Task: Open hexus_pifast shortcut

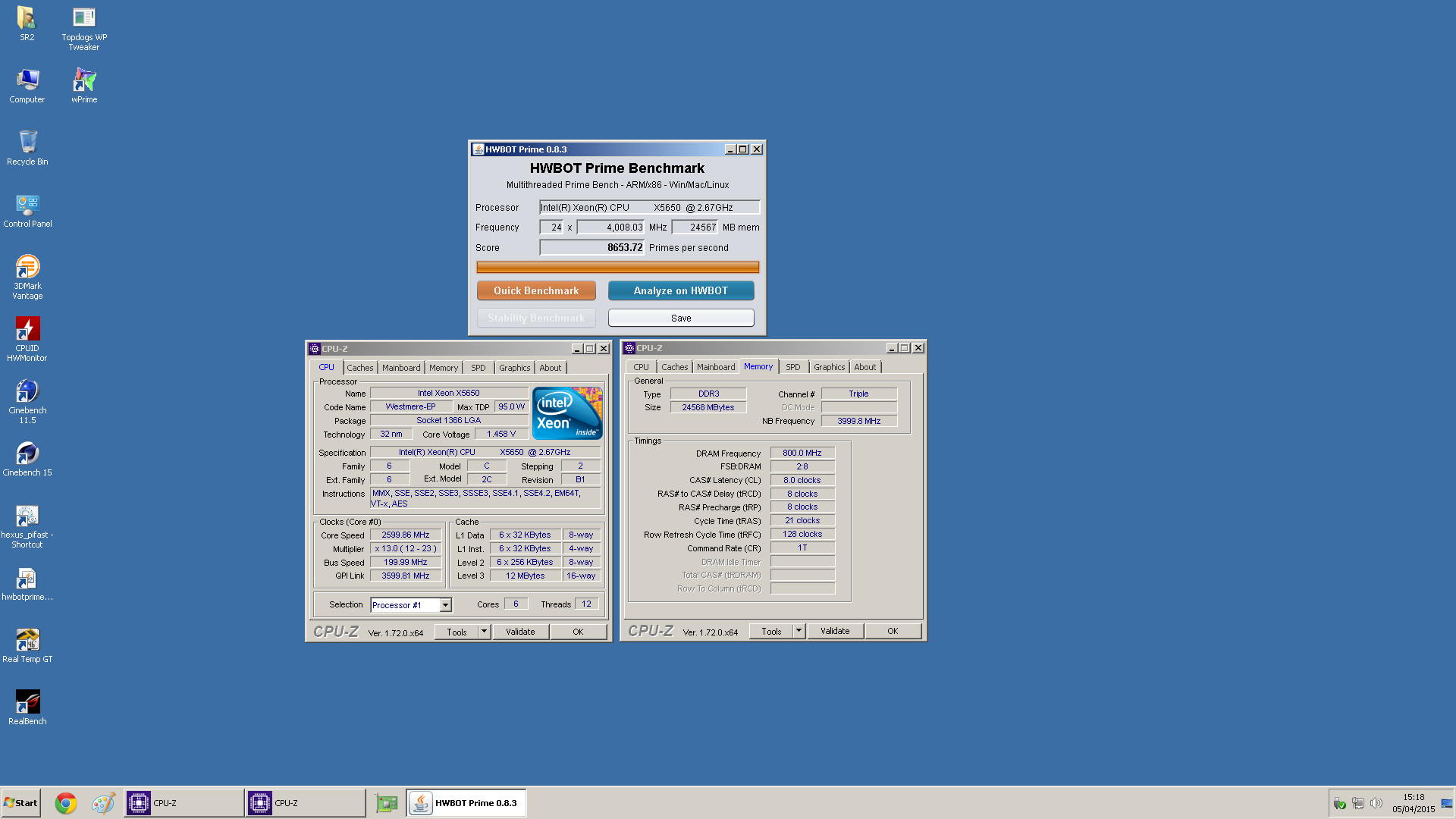Action: pyautogui.click(x=27, y=526)
